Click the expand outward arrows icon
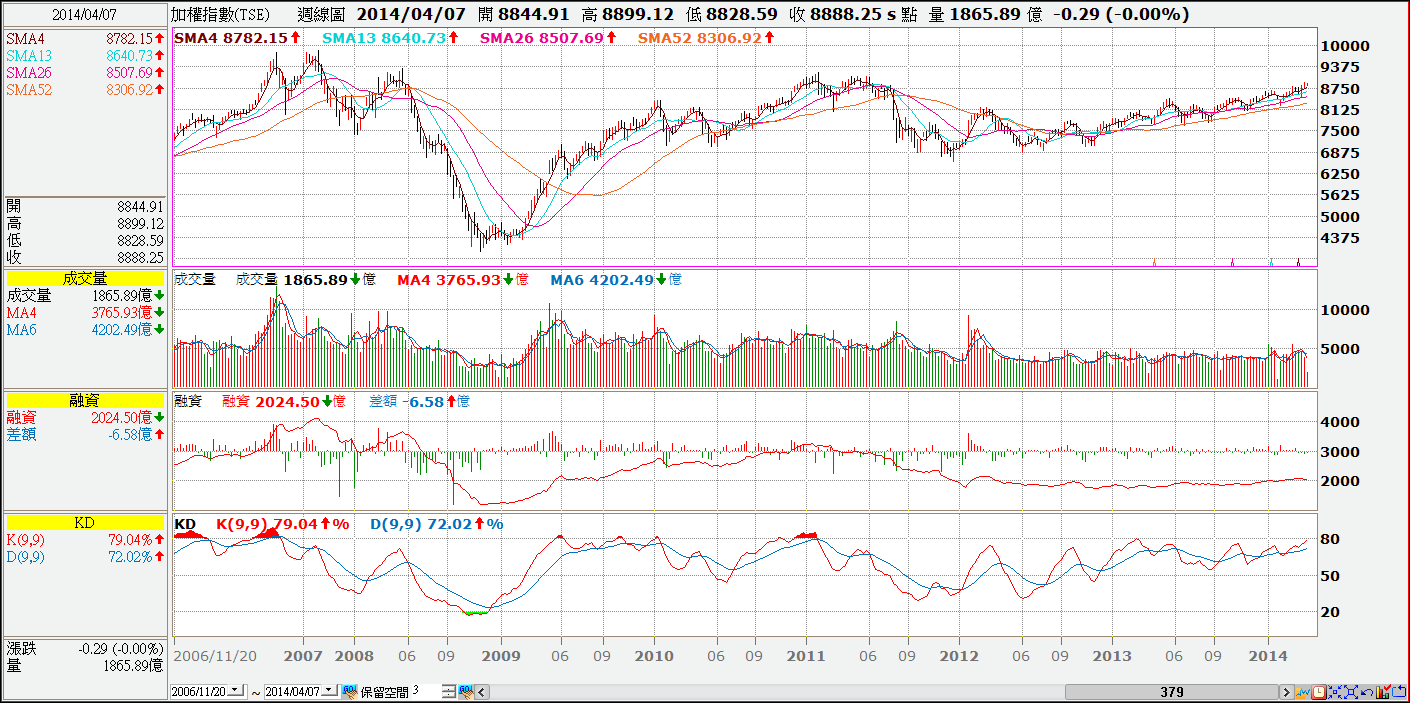 pos(1351,692)
